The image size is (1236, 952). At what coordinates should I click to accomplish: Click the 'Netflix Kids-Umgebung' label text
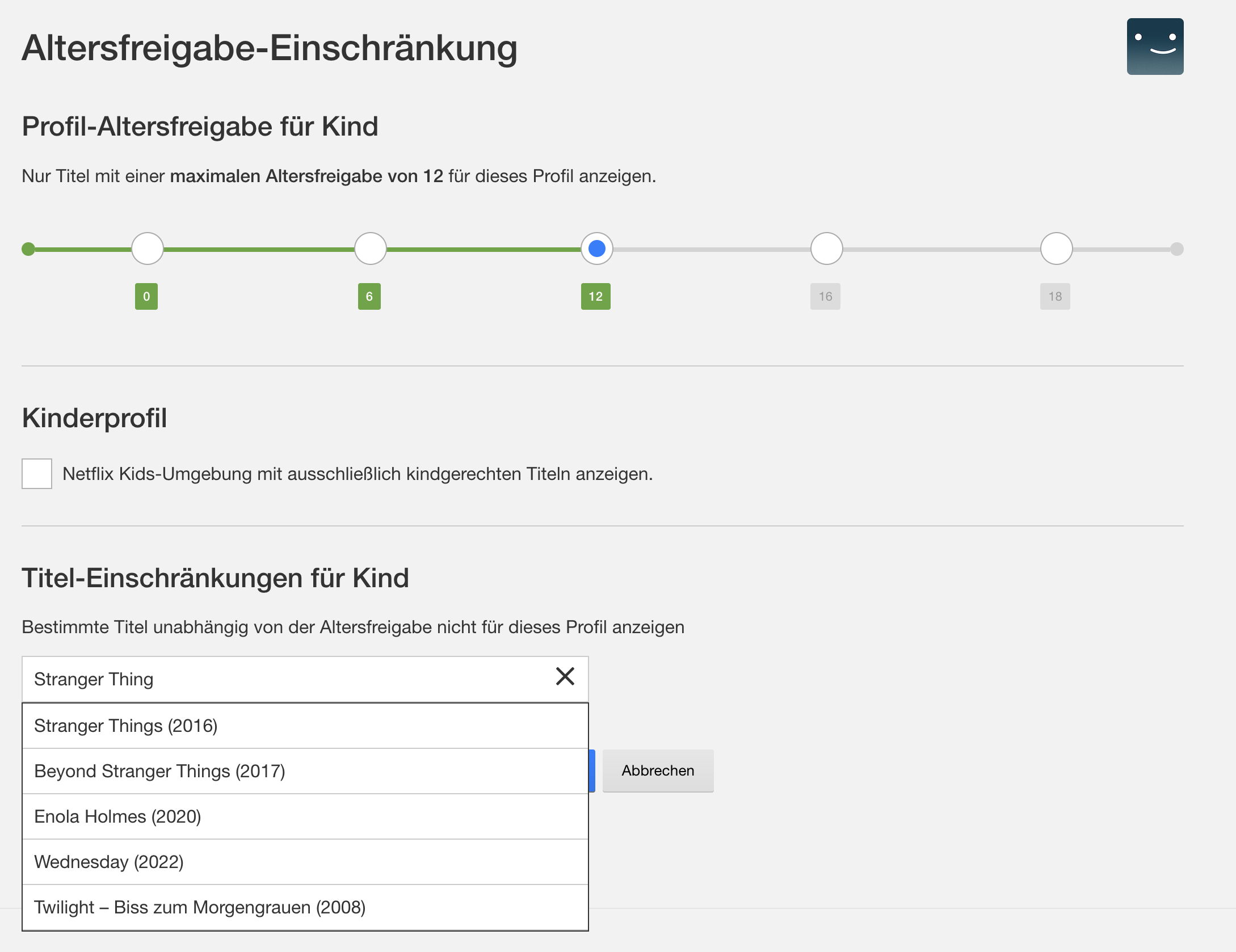[x=358, y=474]
